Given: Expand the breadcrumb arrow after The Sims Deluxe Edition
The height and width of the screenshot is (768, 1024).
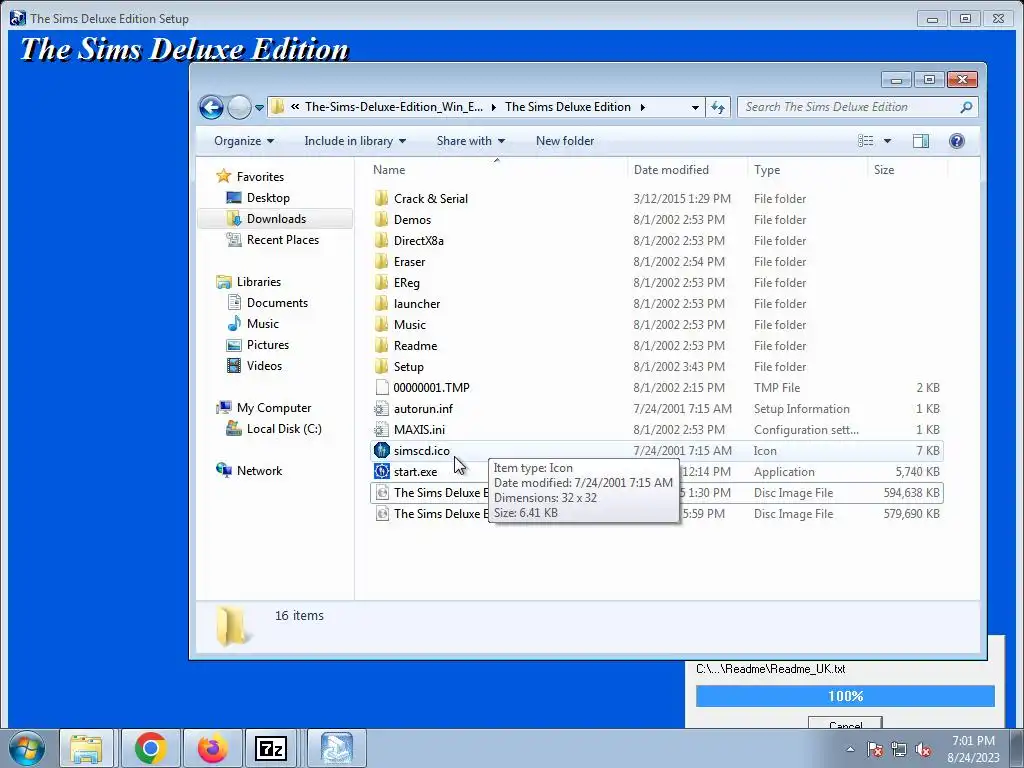Looking at the screenshot, I should (x=643, y=107).
